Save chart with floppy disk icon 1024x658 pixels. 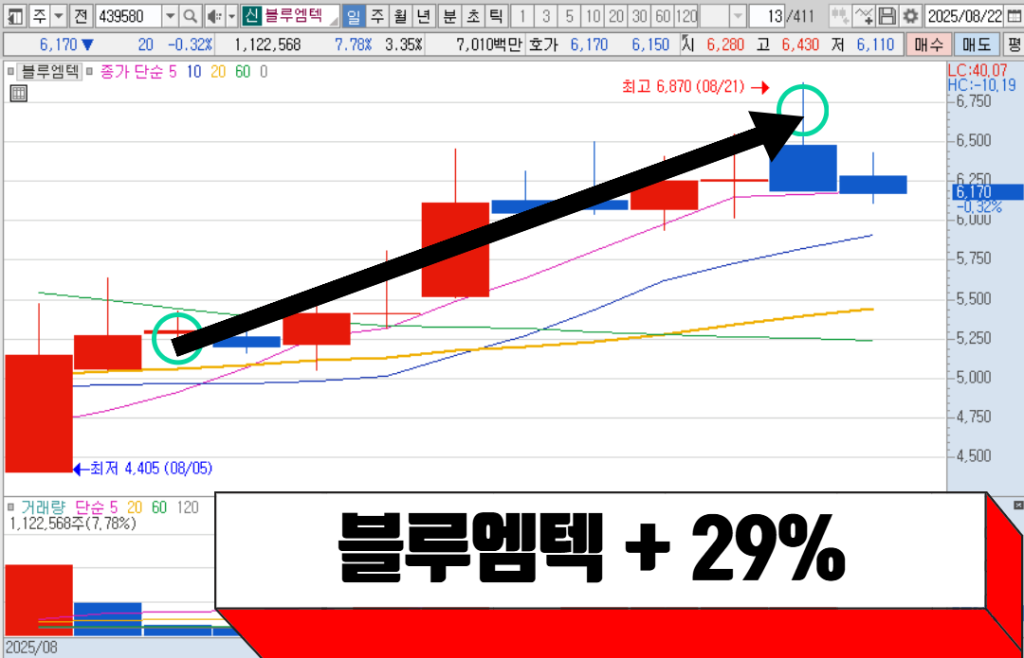pyautogui.click(x=886, y=15)
